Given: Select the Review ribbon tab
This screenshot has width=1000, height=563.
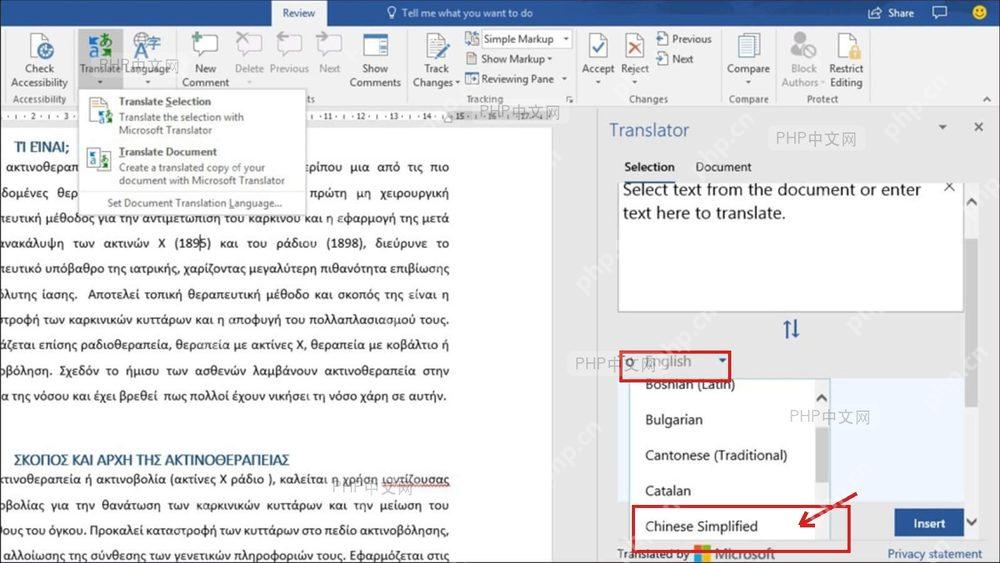Looking at the screenshot, I should tap(298, 13).
